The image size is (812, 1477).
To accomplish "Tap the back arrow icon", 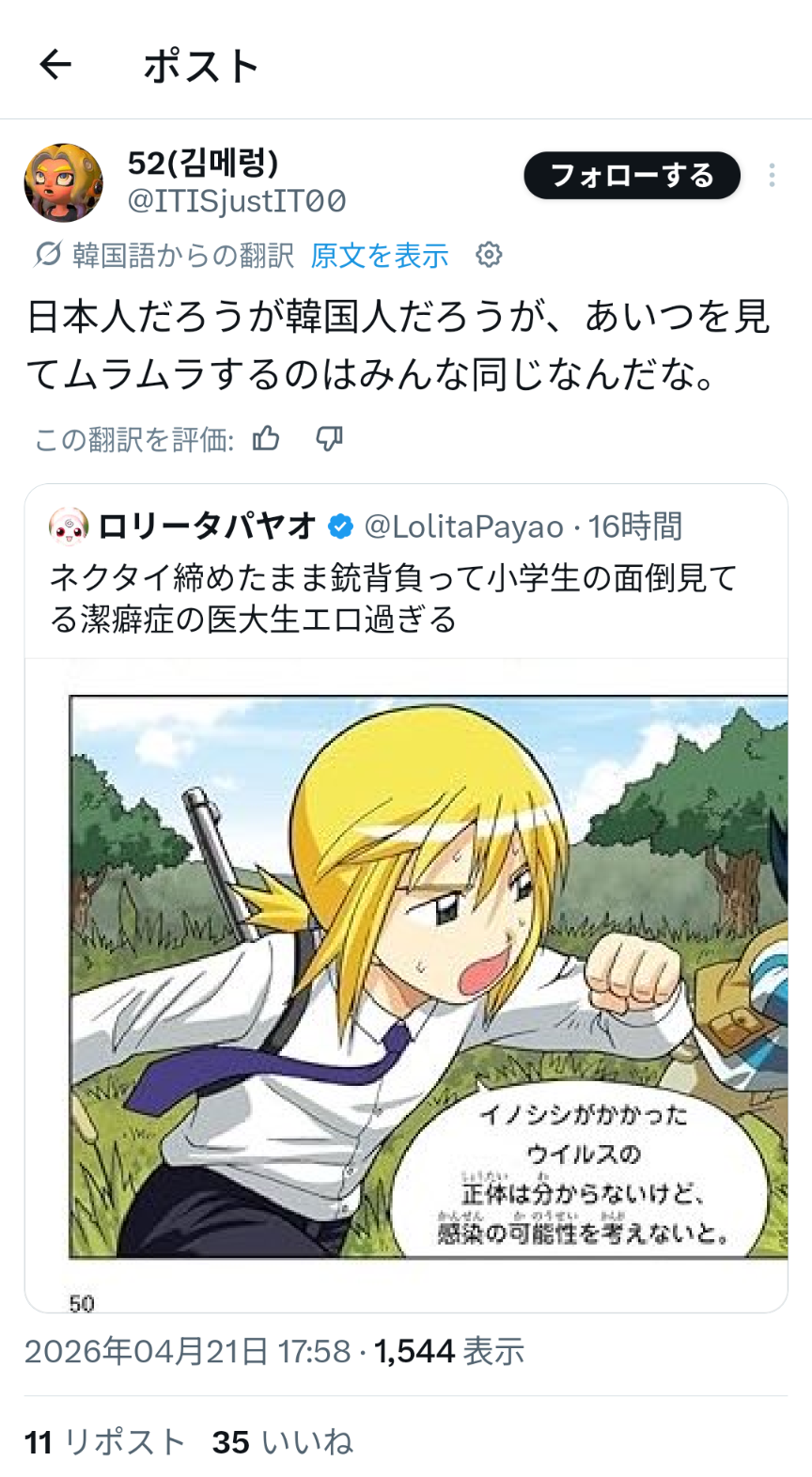I will 55,65.
